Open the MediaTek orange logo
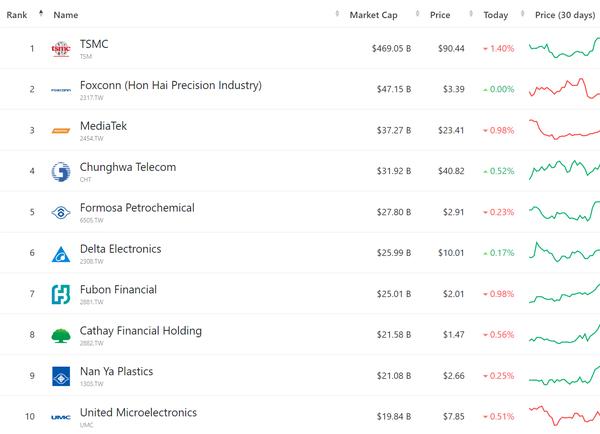 tap(61, 131)
